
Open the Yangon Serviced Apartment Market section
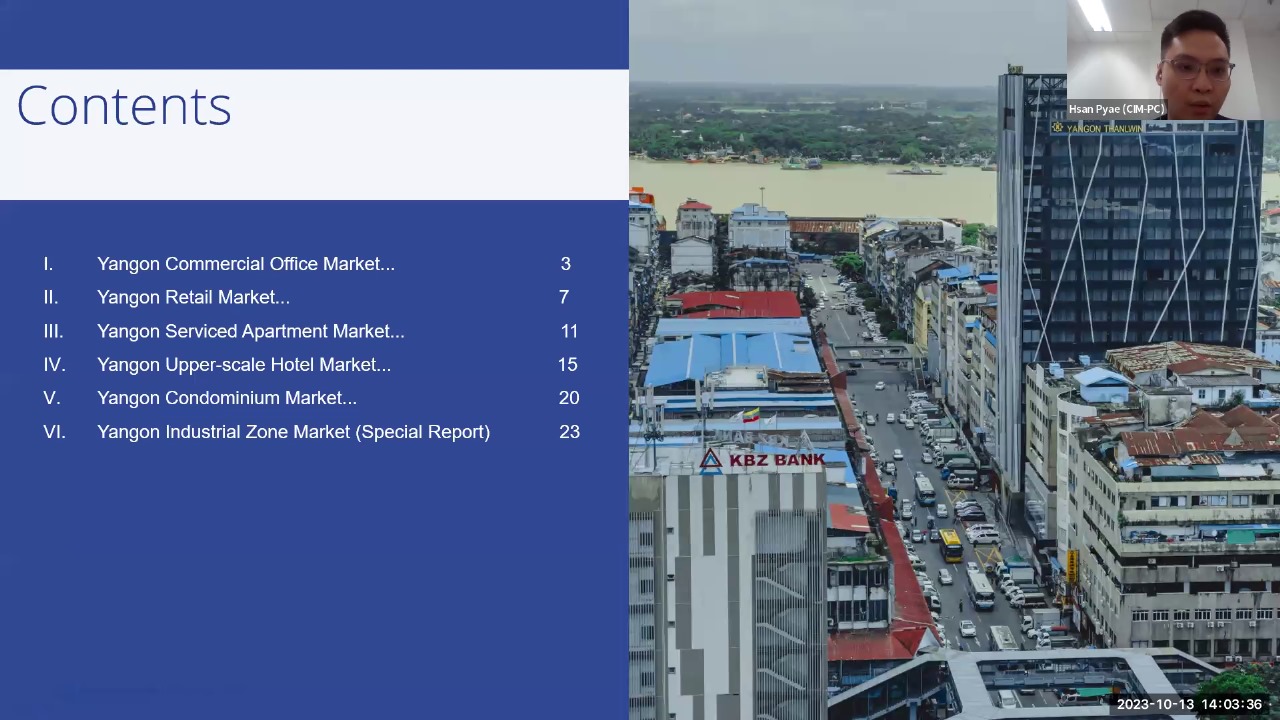click(x=250, y=331)
